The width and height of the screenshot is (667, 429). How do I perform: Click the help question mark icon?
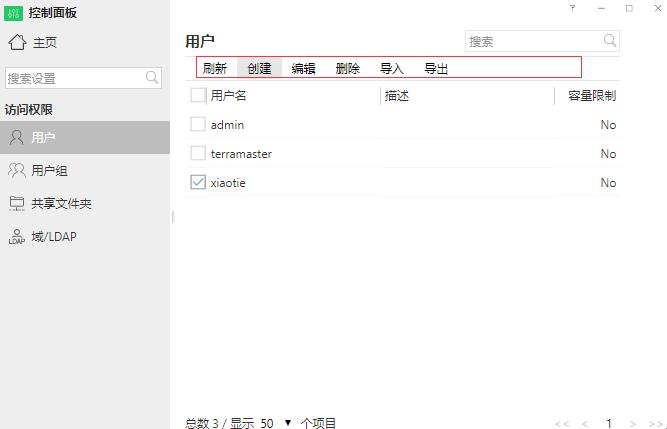(572, 9)
